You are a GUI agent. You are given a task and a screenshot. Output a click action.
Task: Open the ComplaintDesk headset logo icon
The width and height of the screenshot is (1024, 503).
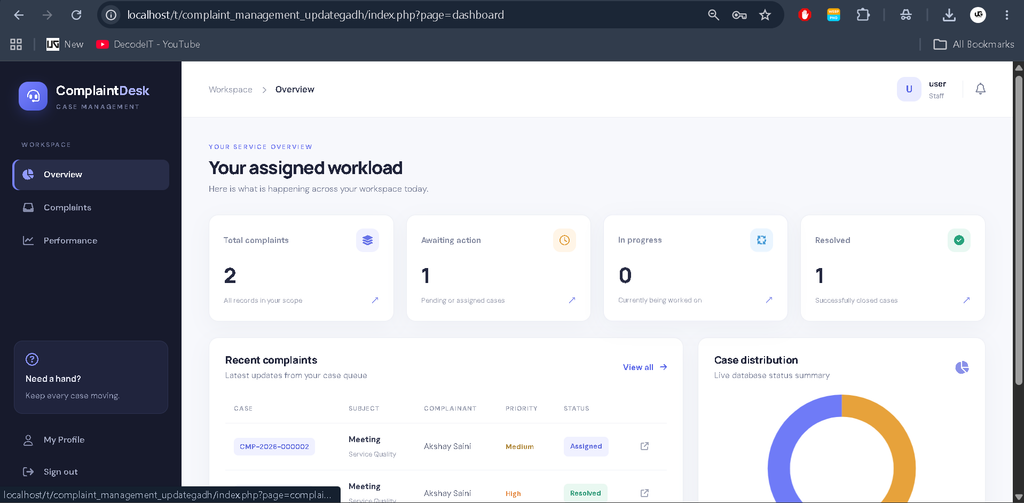click(x=33, y=96)
